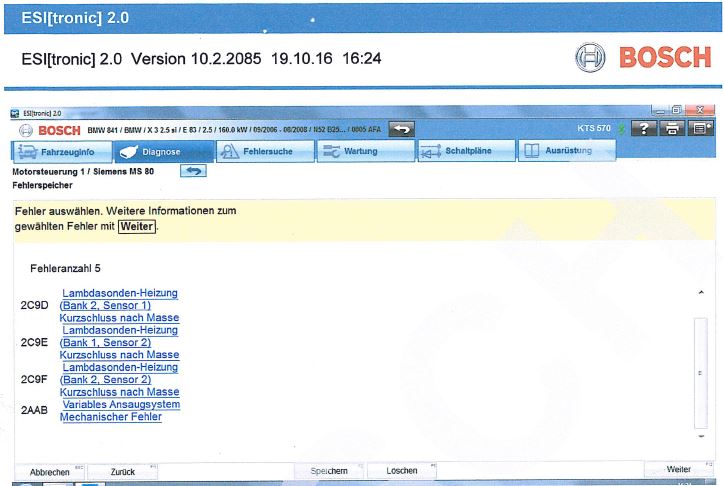Click the ESI[tronic] 2.0 window icon
The width and height of the screenshot is (724, 486).
(15, 114)
